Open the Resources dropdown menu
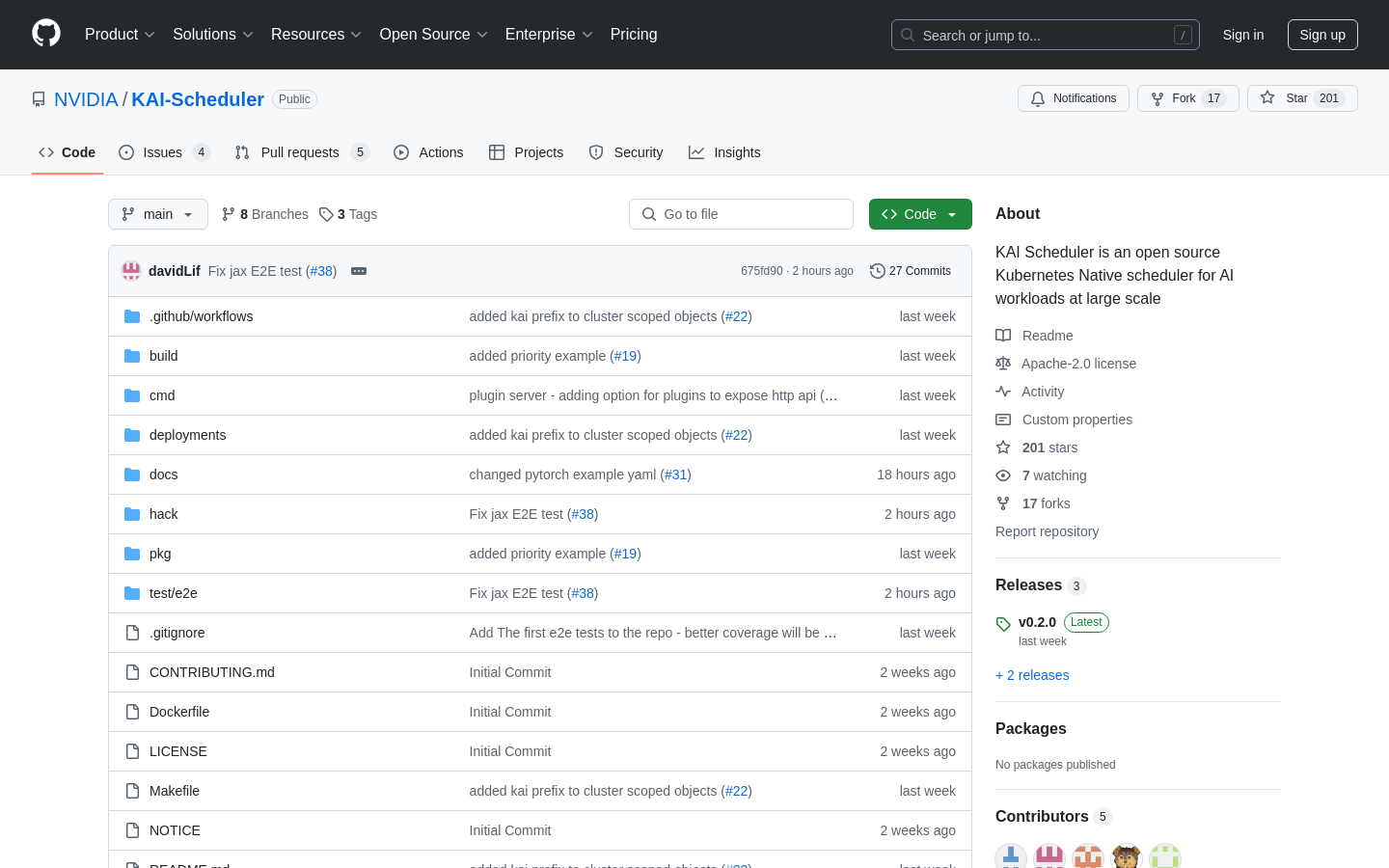 pyautogui.click(x=316, y=34)
